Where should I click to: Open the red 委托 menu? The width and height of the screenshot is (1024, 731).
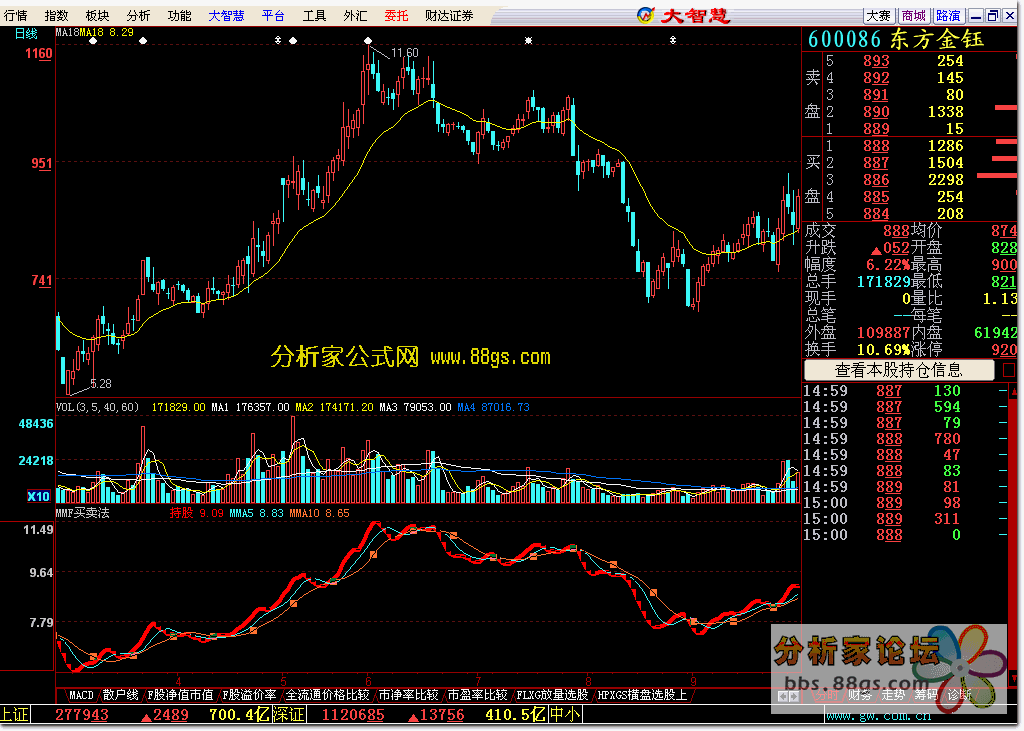click(396, 16)
